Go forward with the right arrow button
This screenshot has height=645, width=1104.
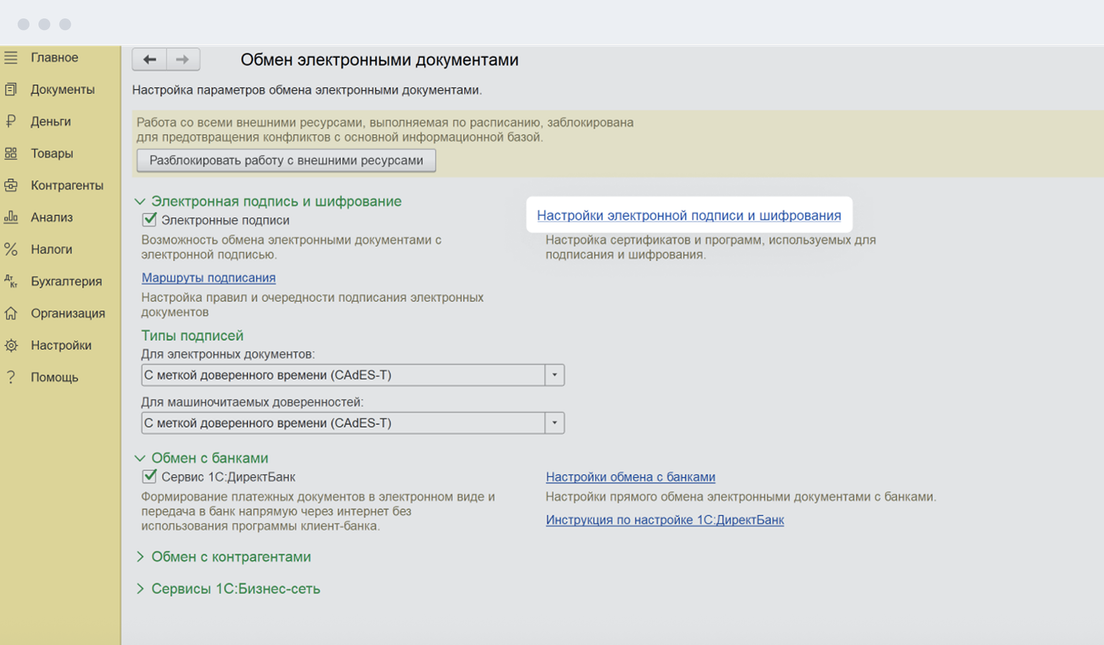click(182, 60)
